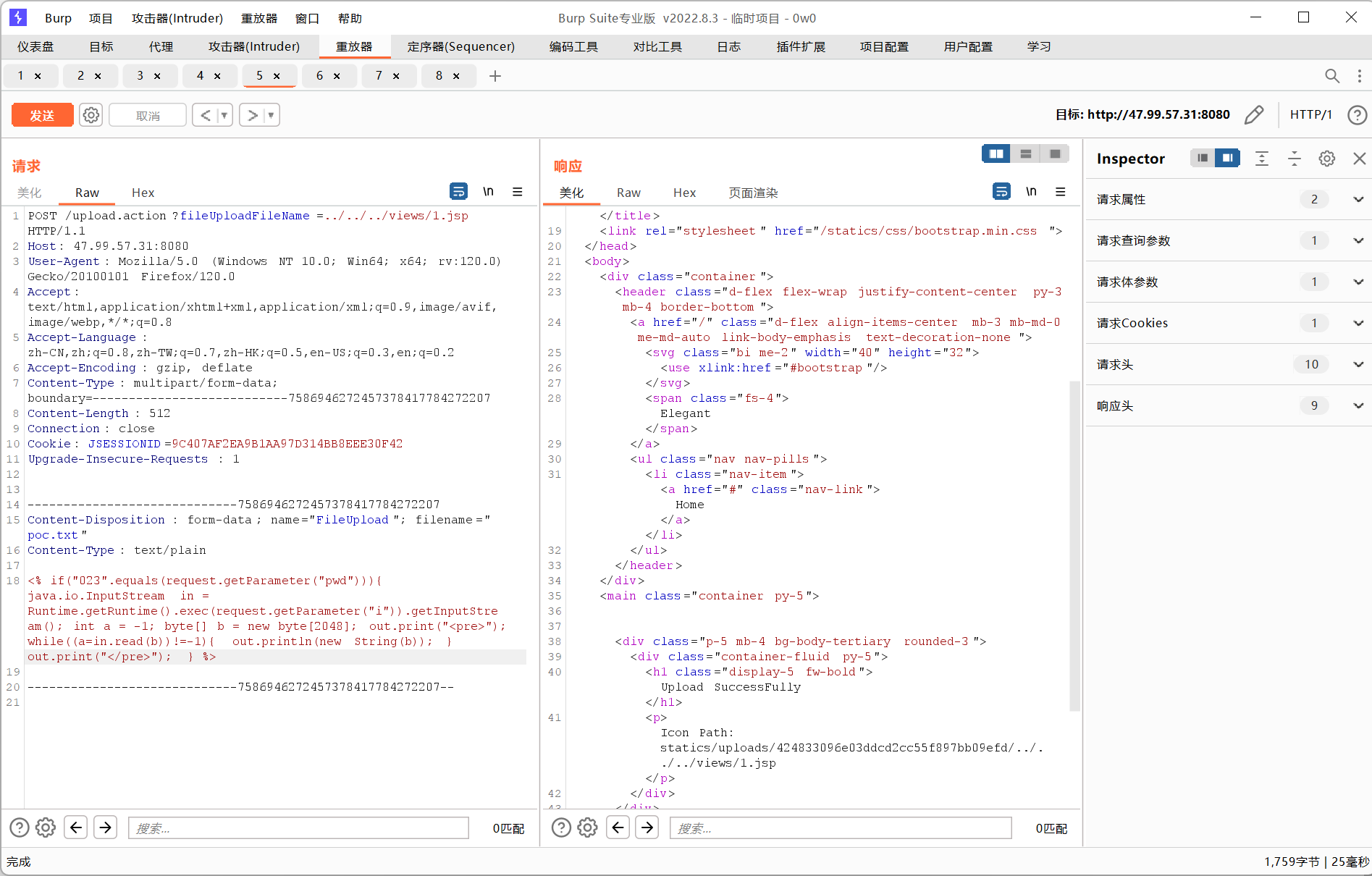Close the Inspector panel
Image resolution: width=1372 pixels, height=876 pixels.
tap(1359, 159)
